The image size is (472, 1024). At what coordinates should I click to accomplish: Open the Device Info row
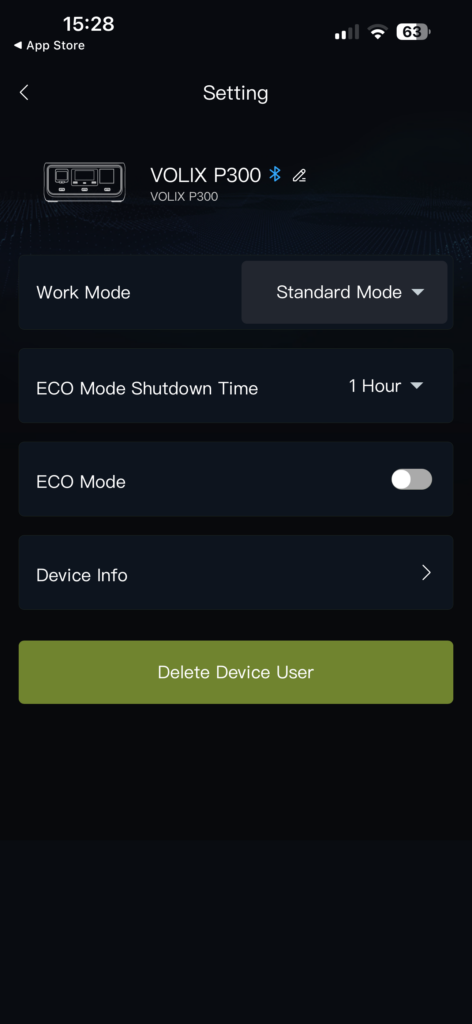click(x=236, y=573)
